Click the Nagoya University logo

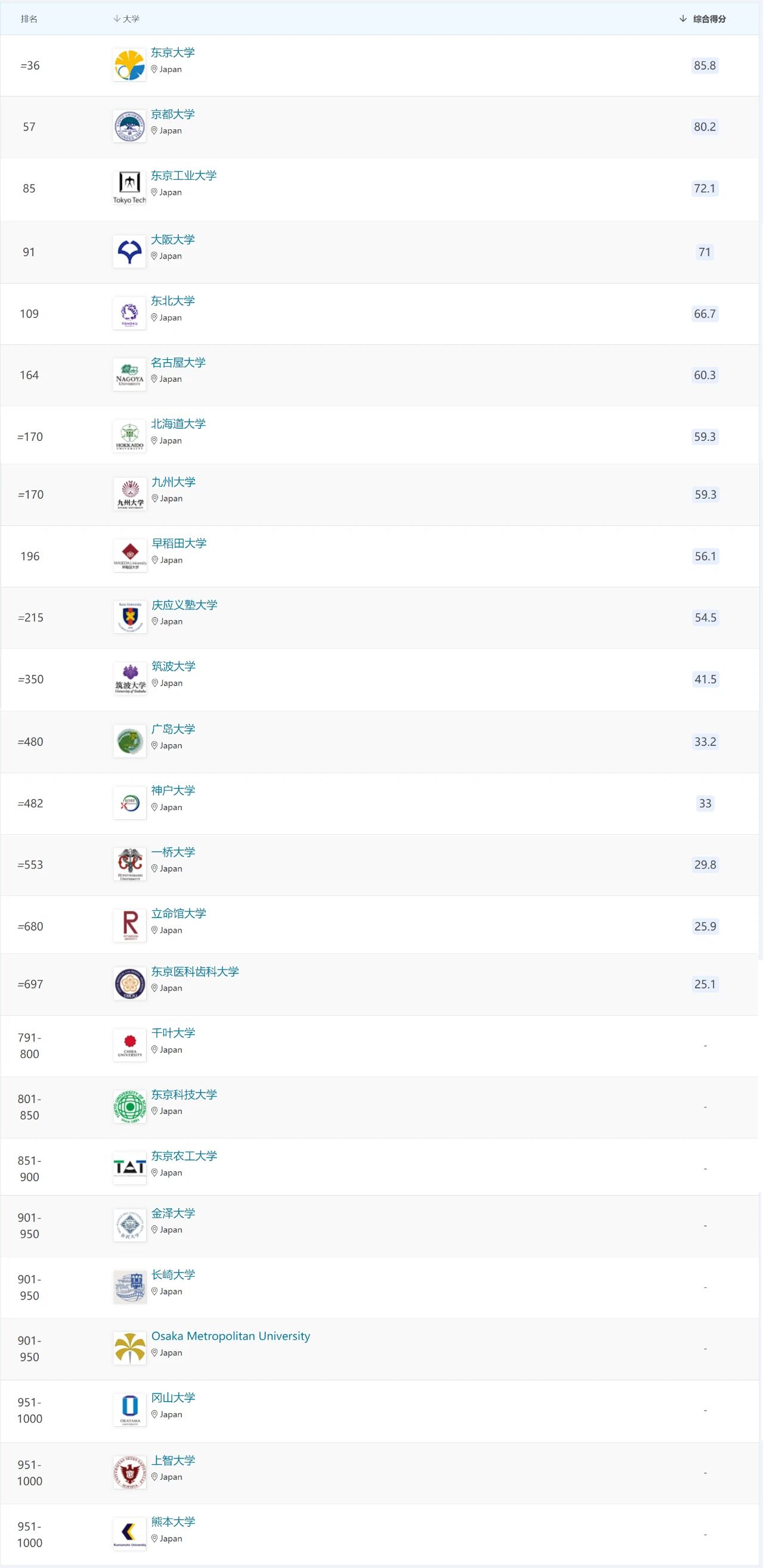click(x=129, y=374)
